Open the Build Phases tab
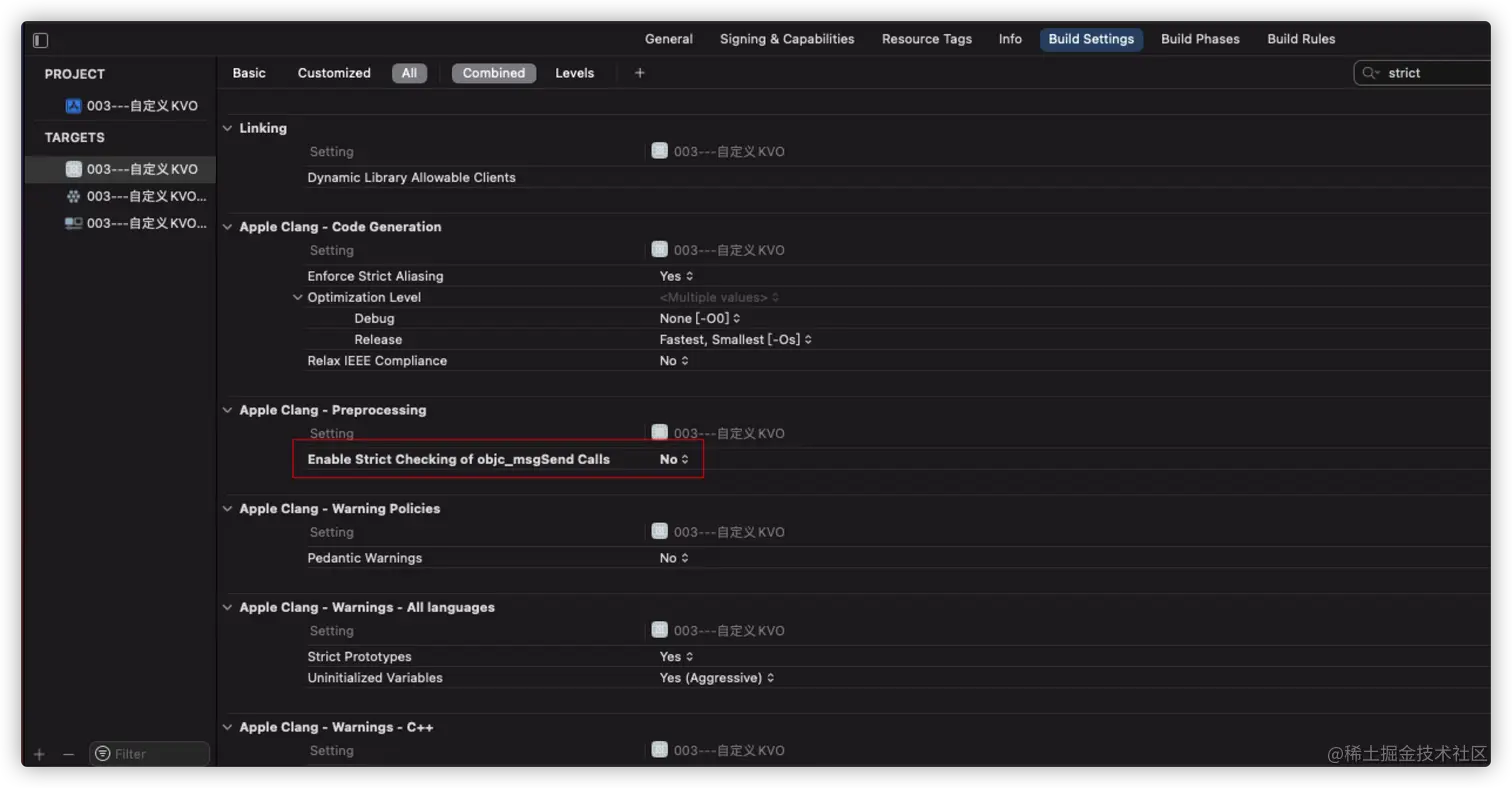 coord(1200,39)
